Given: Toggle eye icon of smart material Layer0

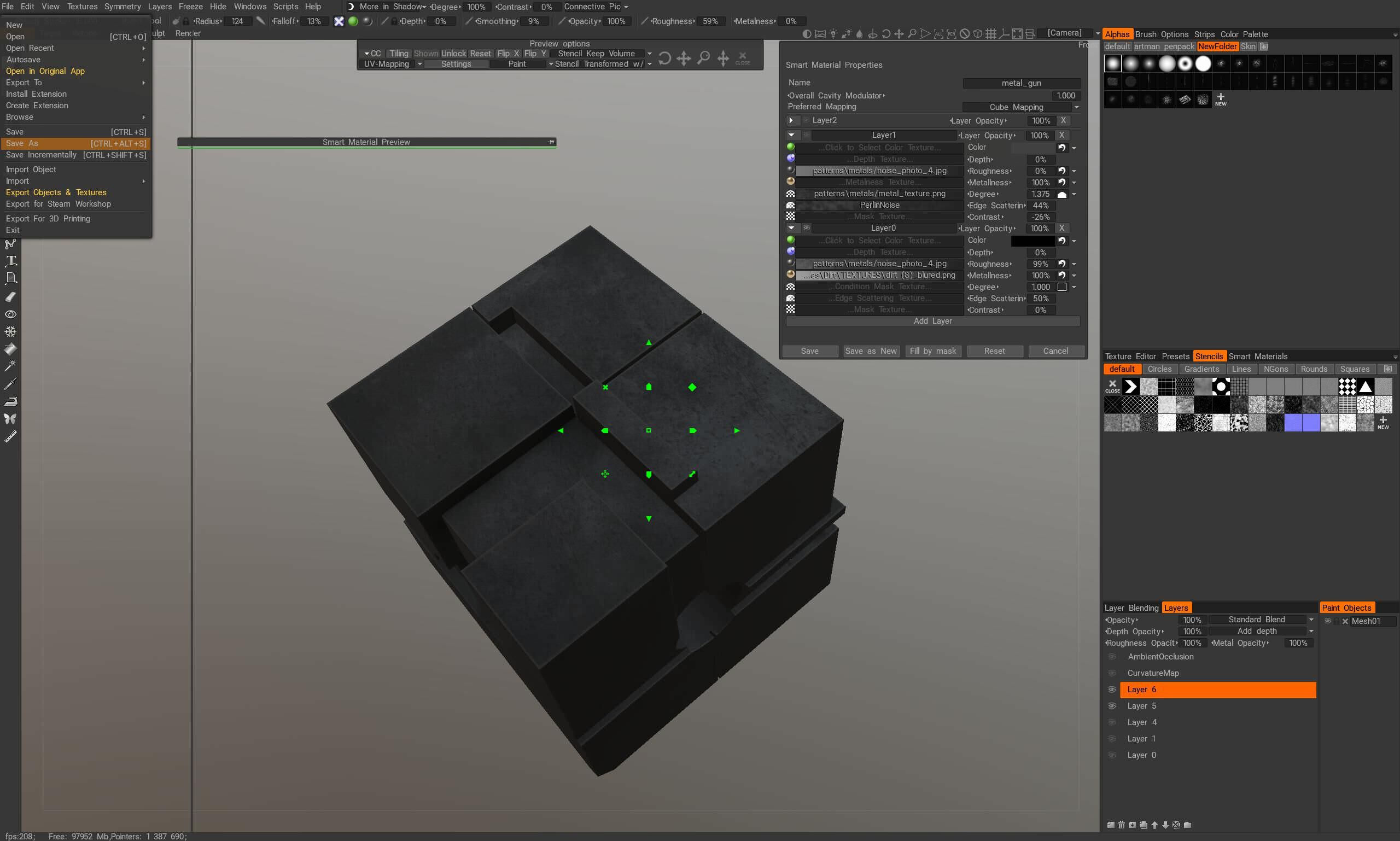Looking at the screenshot, I should pyautogui.click(x=806, y=228).
